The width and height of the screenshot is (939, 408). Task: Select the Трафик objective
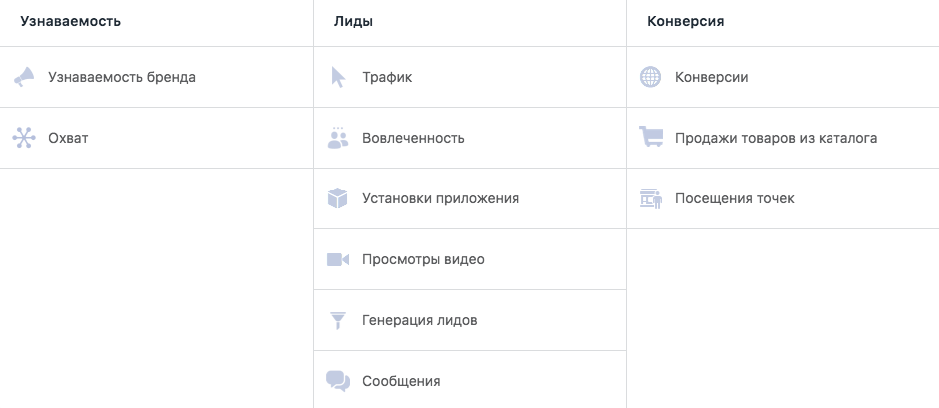click(x=387, y=77)
